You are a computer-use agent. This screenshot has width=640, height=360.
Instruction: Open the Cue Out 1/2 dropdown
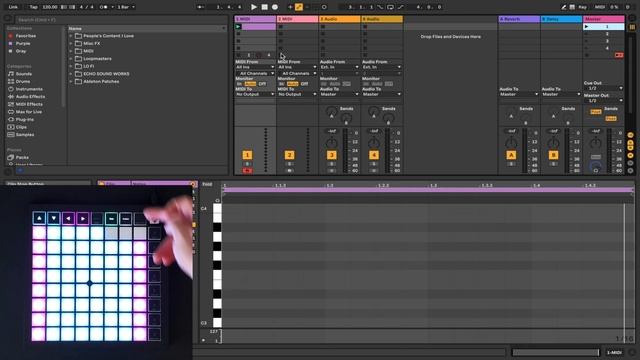pyautogui.click(x=604, y=88)
